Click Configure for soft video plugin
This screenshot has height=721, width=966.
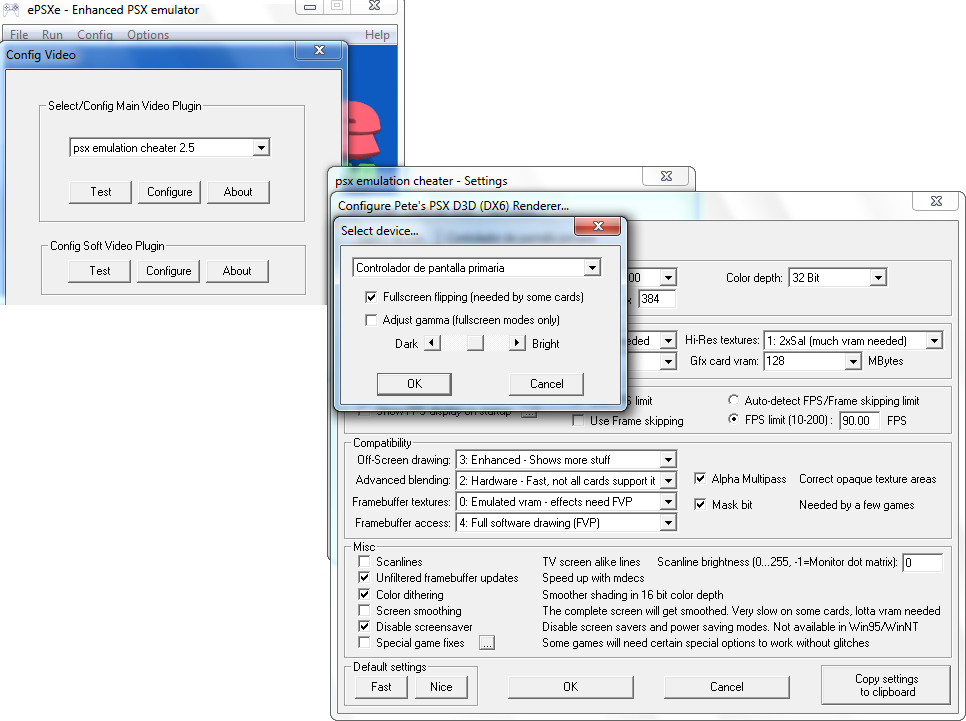click(x=168, y=271)
